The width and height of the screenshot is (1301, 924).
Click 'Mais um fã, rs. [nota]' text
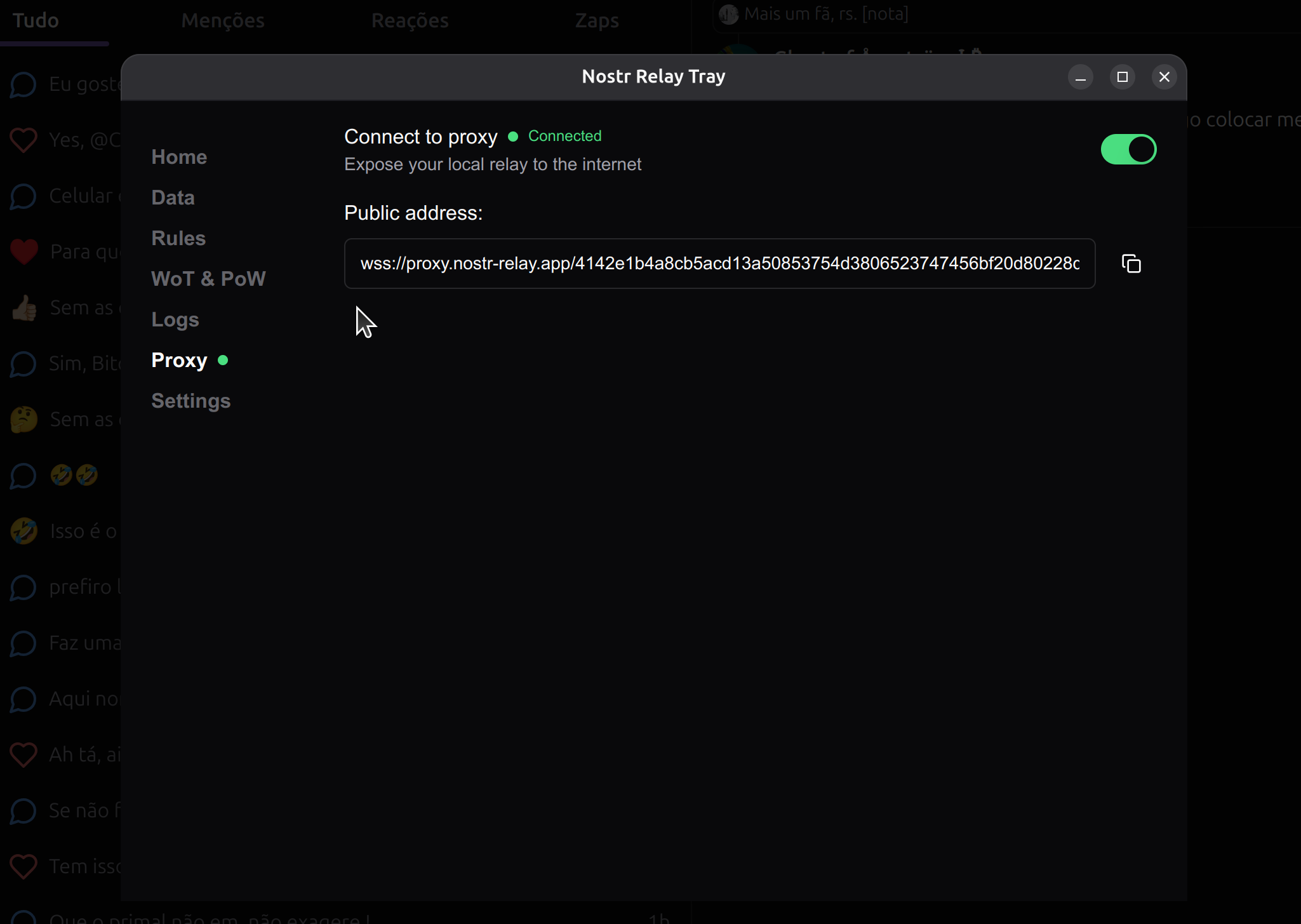826,13
